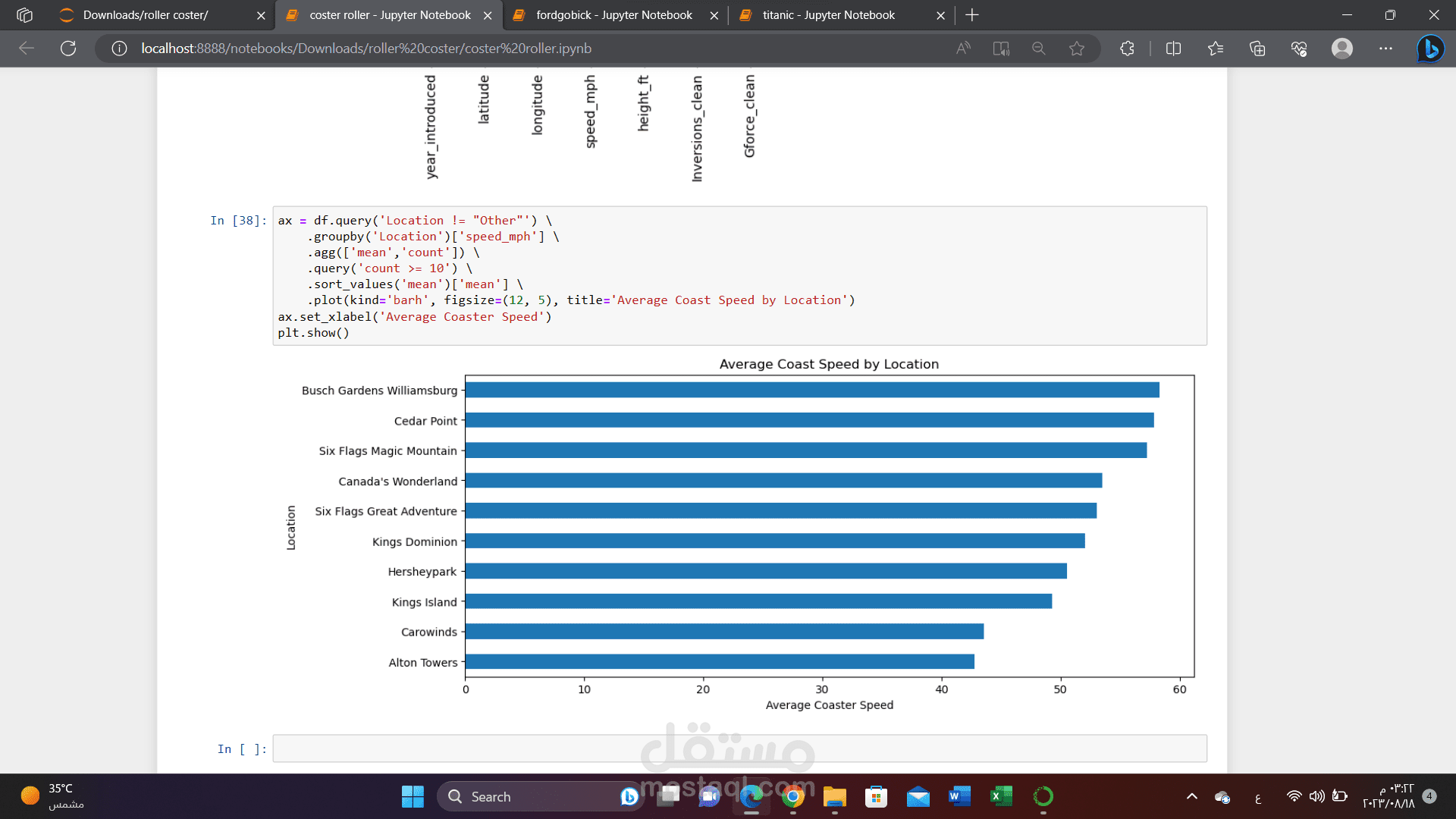This screenshot has height=819, width=1456.
Task: Open the Bing Copilot sidebar button
Action: 1431,49
